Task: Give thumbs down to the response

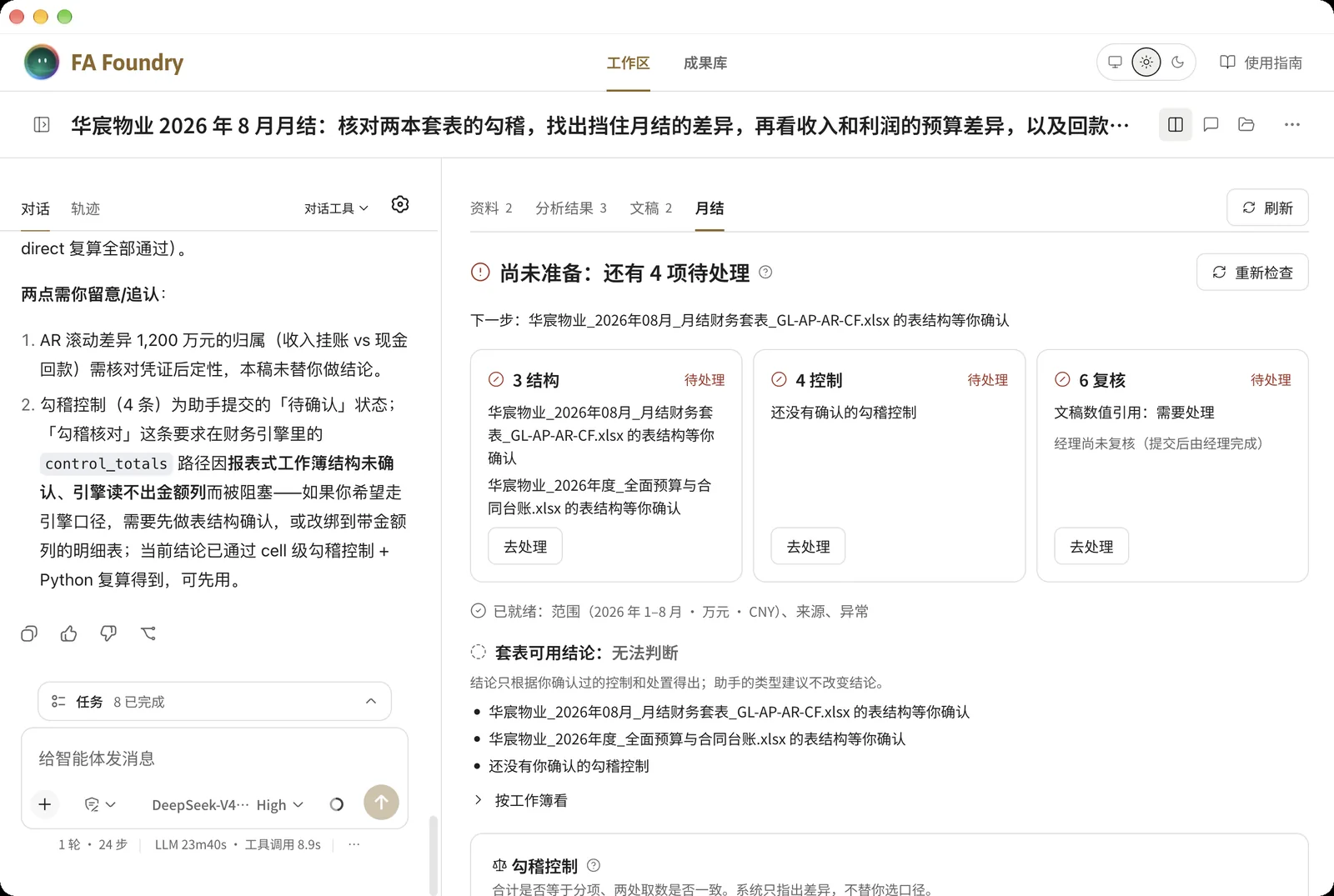Action: coord(108,633)
